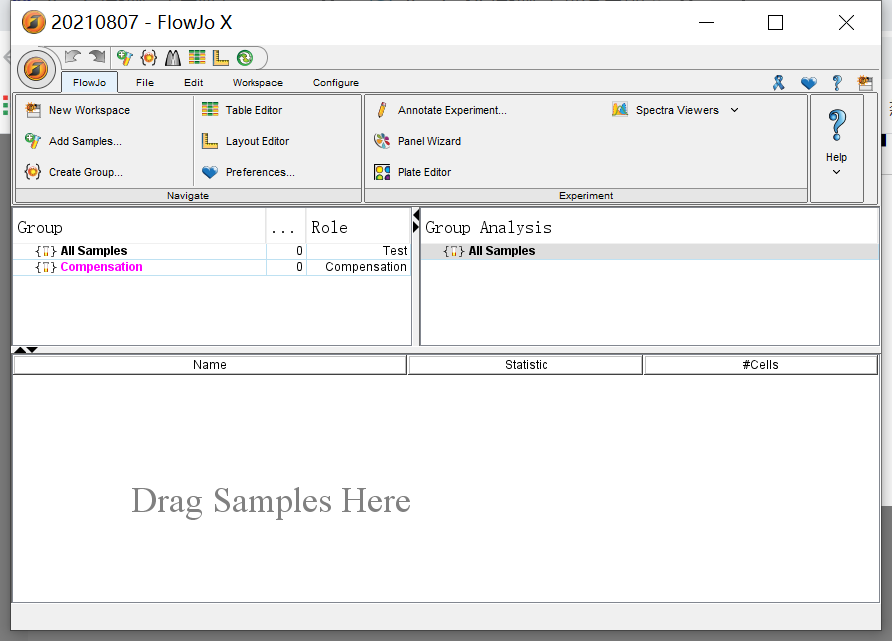Click the blue heart icon beside the tabs
This screenshot has height=641, width=892.
pyautogui.click(x=808, y=83)
